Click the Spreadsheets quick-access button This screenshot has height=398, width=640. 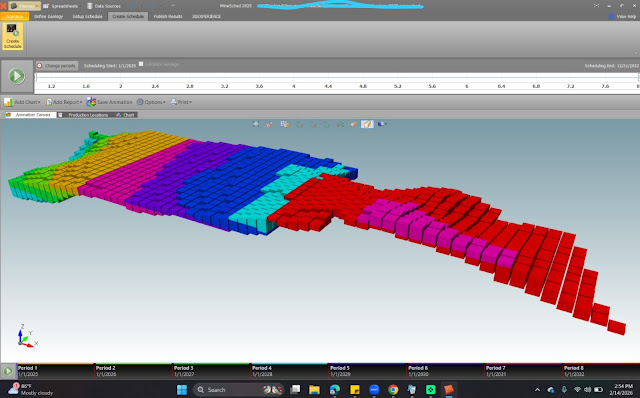click(61, 6)
